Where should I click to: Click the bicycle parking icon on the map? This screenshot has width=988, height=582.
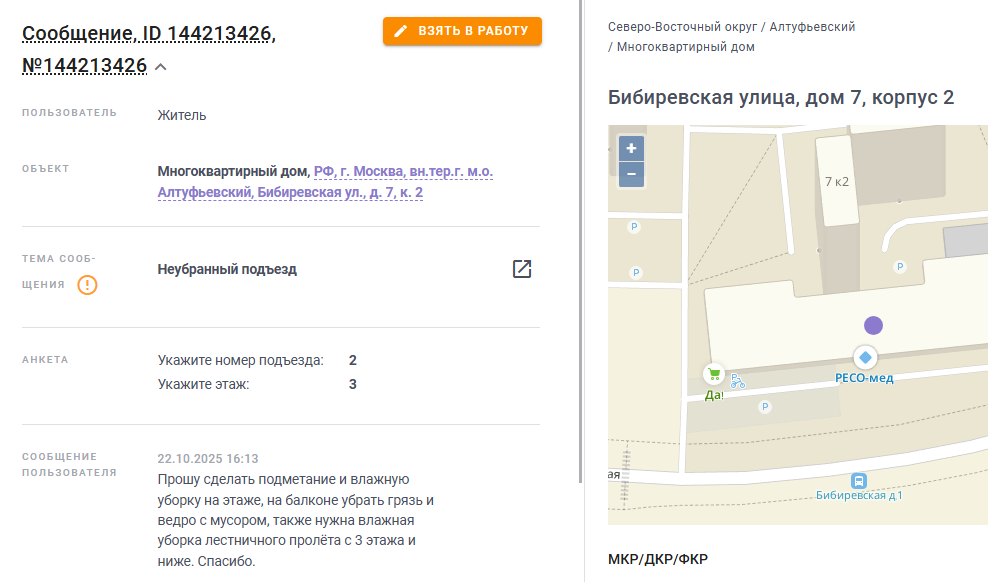click(737, 380)
